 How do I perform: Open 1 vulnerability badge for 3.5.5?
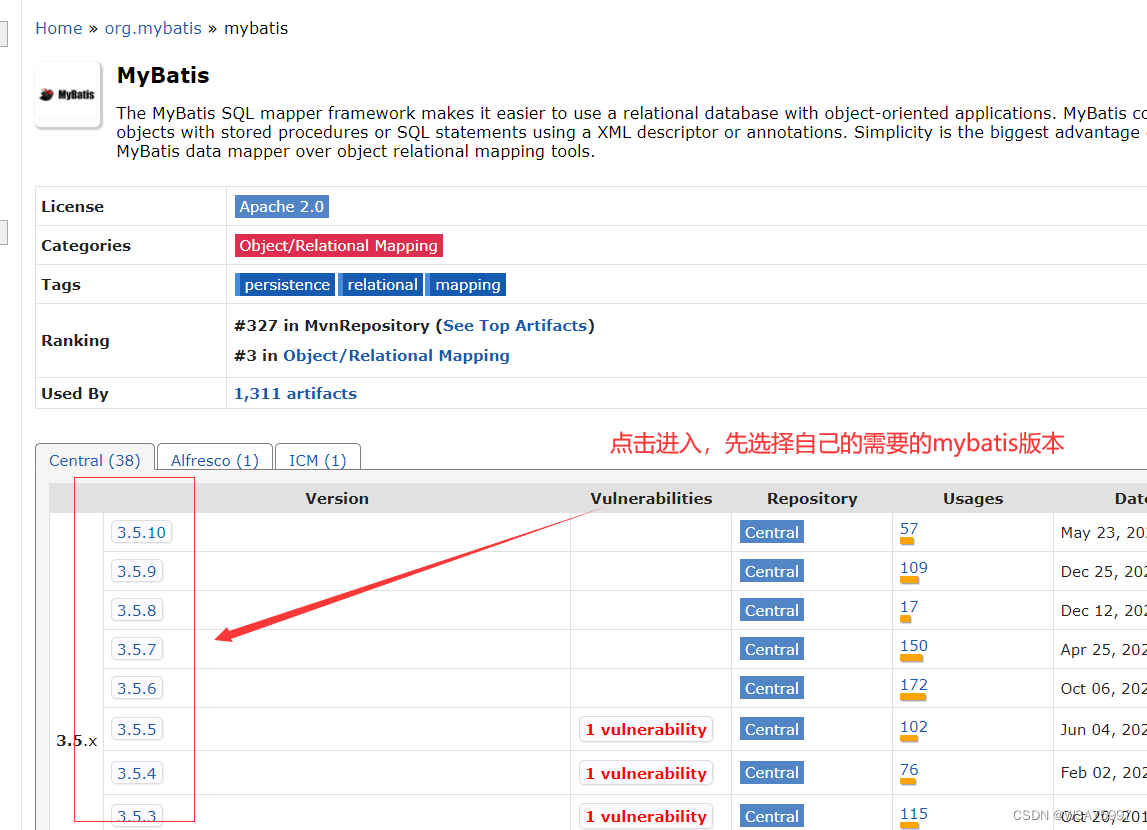coord(646,729)
